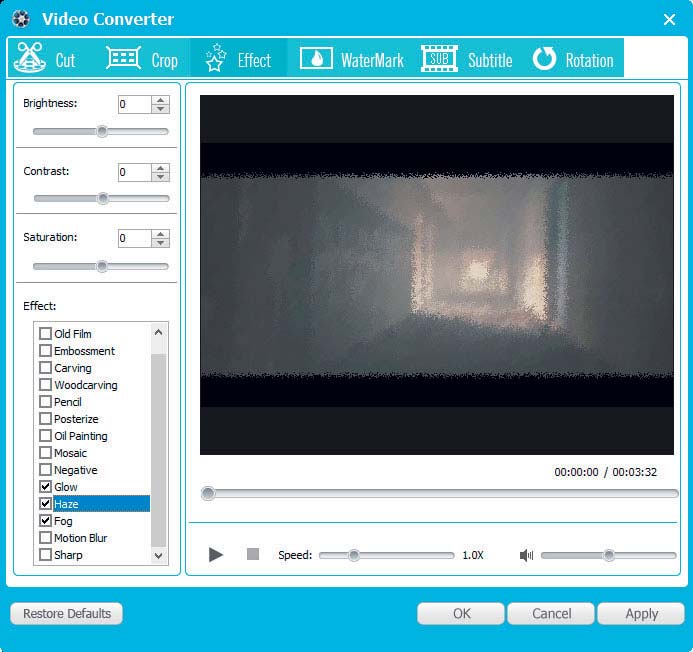Click the Saturation value field

135,238
